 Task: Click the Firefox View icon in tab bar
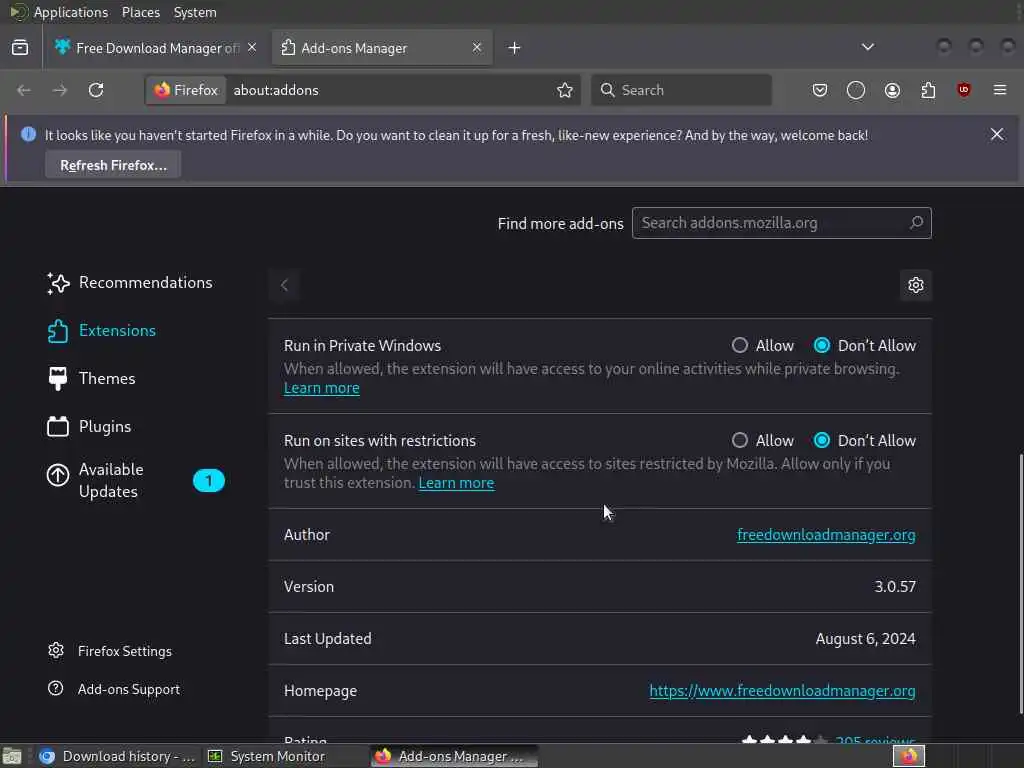[x=20, y=48]
